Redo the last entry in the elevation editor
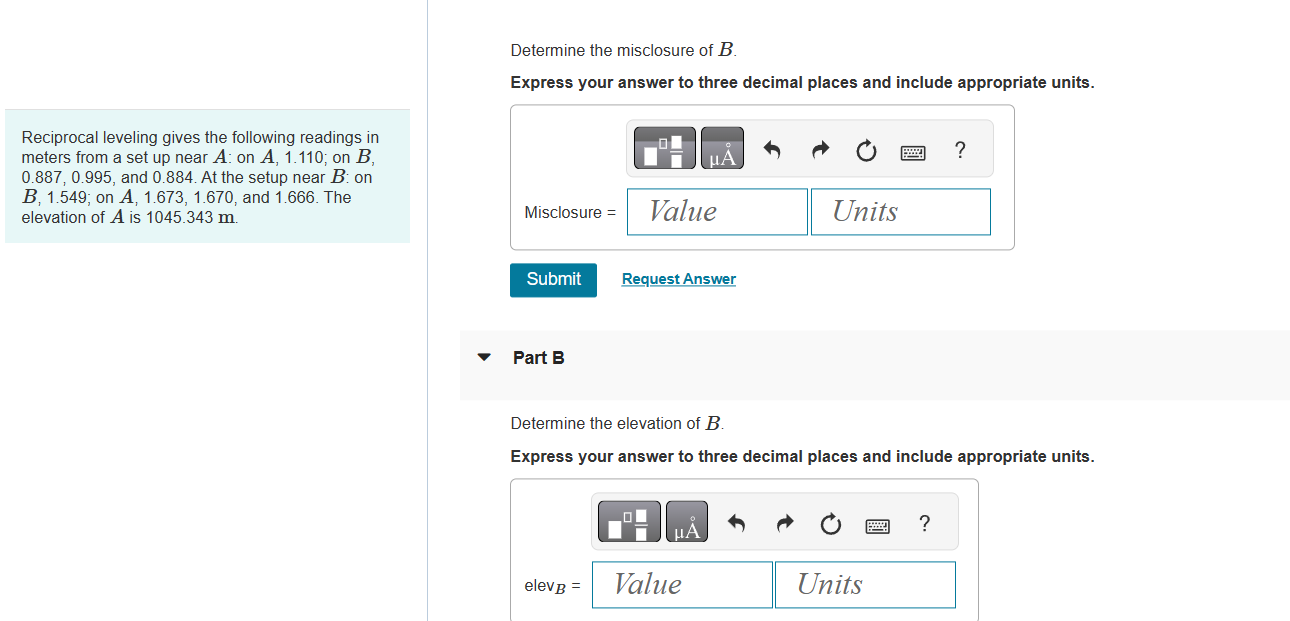Image resolution: width=1290 pixels, height=621 pixels. coord(784,522)
